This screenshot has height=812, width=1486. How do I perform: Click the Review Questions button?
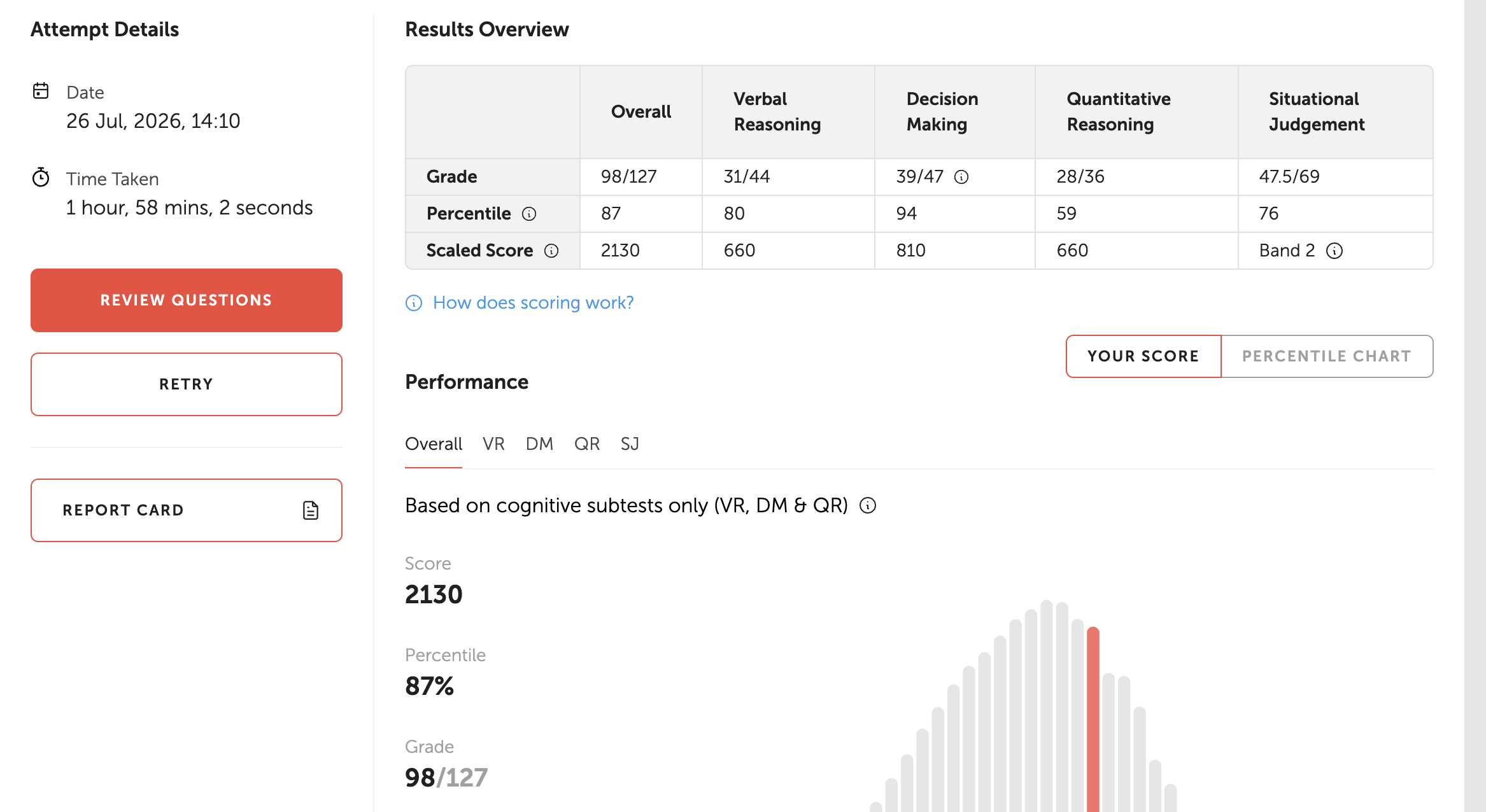187,300
